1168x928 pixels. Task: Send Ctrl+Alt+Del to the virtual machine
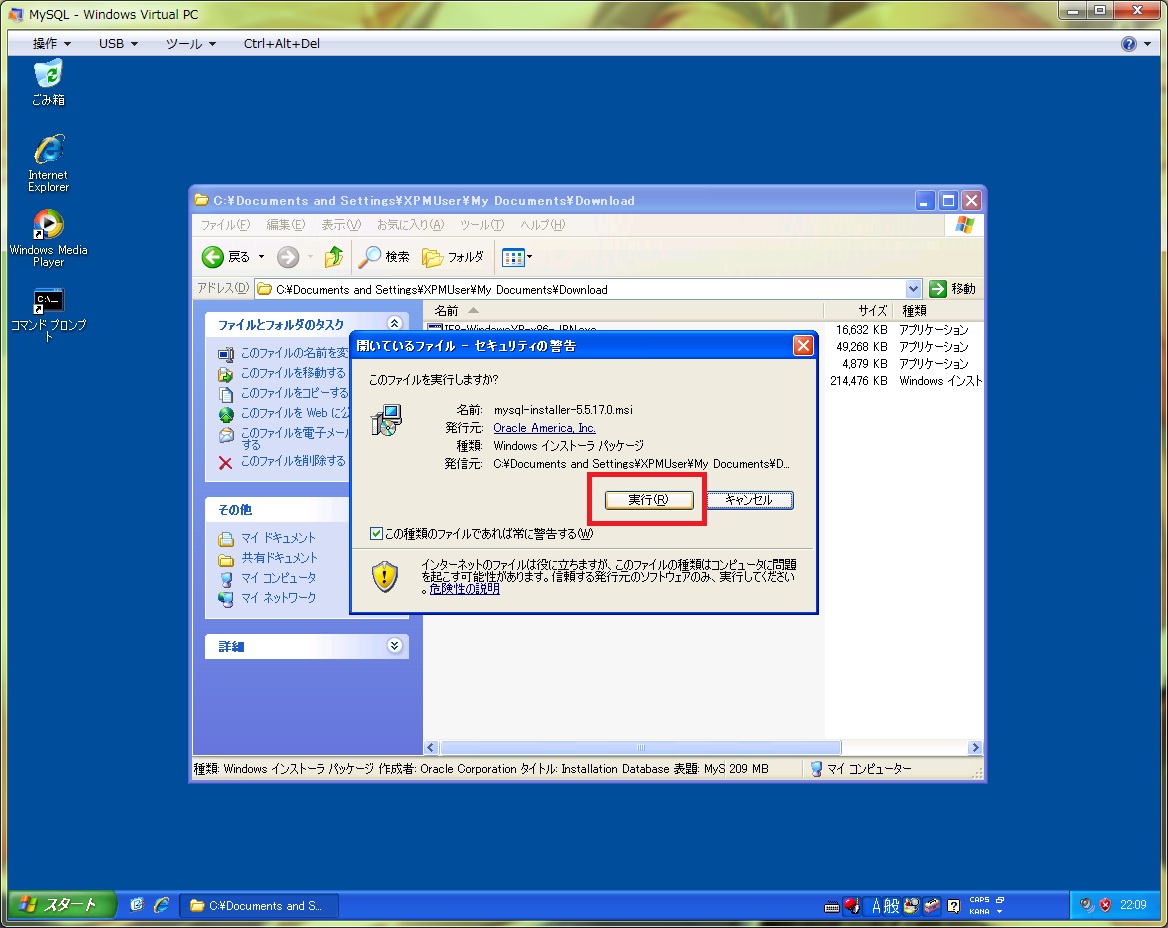[x=282, y=44]
